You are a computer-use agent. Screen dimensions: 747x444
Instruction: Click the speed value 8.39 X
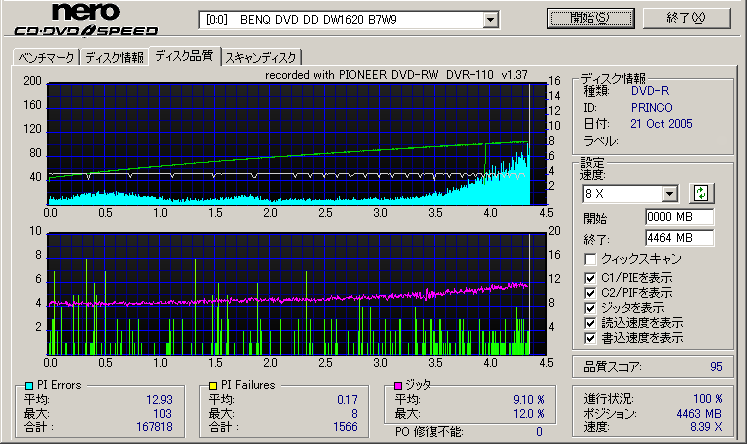click(x=706, y=427)
